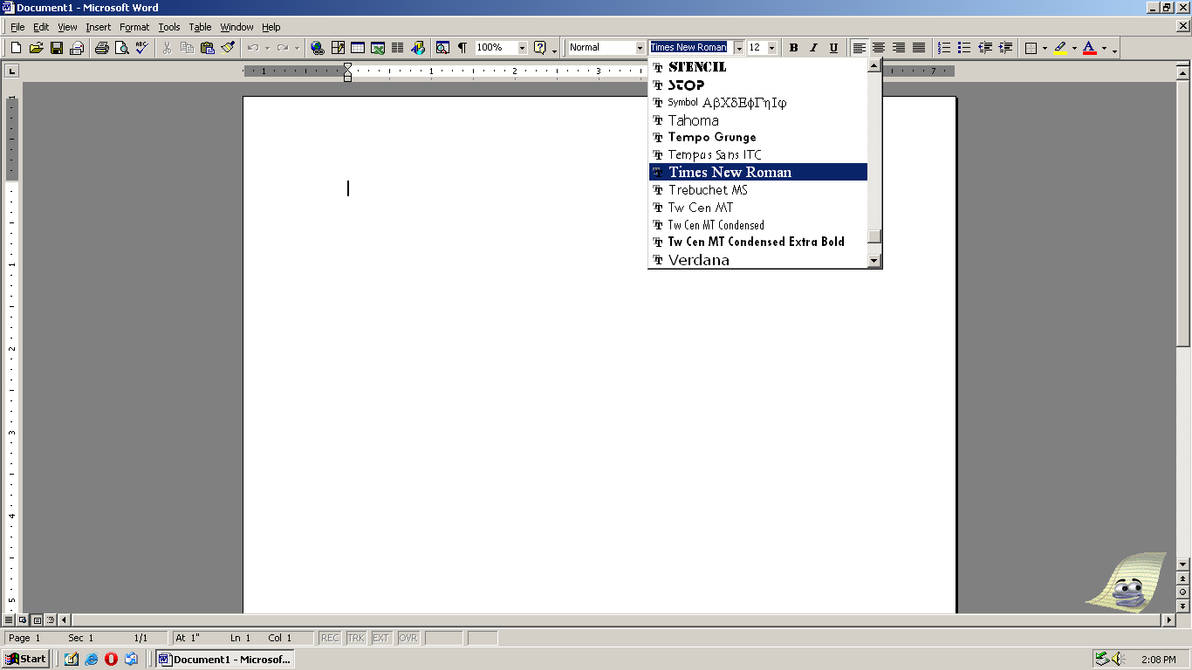Enable bold formatting
This screenshot has width=1192, height=670.
pos(793,47)
